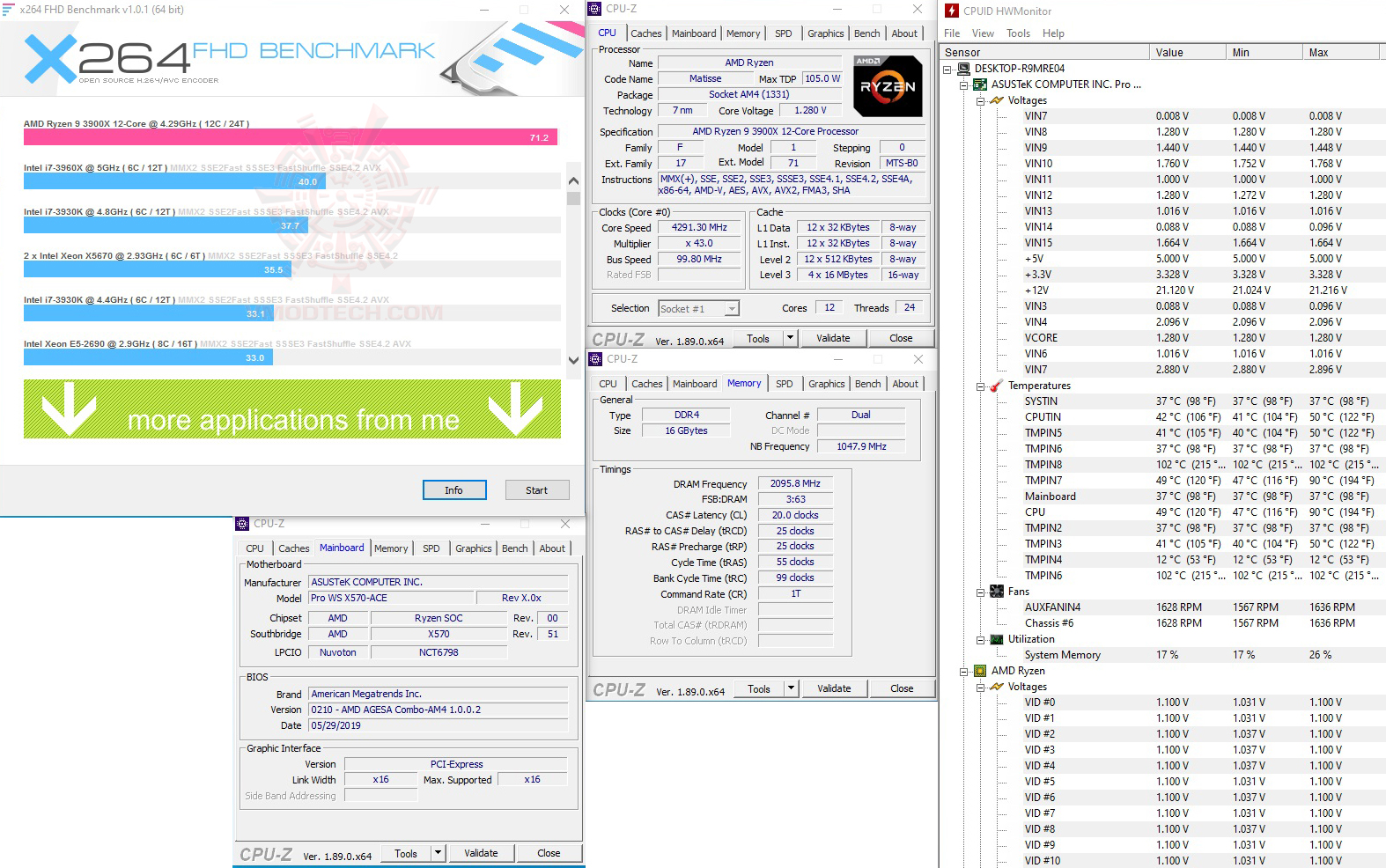Image resolution: width=1386 pixels, height=868 pixels.
Task: Click the DRAM Frequency 2095.8 MHz value
Action: click(x=795, y=483)
